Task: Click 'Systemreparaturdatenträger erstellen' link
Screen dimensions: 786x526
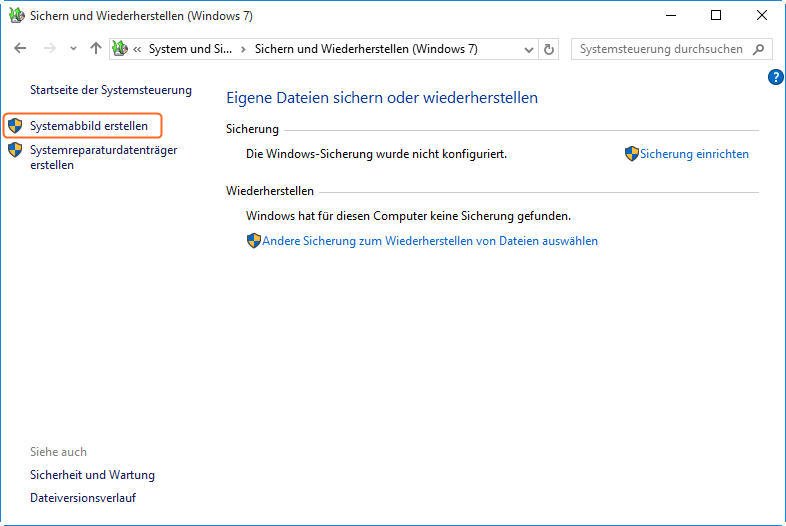Action: click(x=103, y=157)
